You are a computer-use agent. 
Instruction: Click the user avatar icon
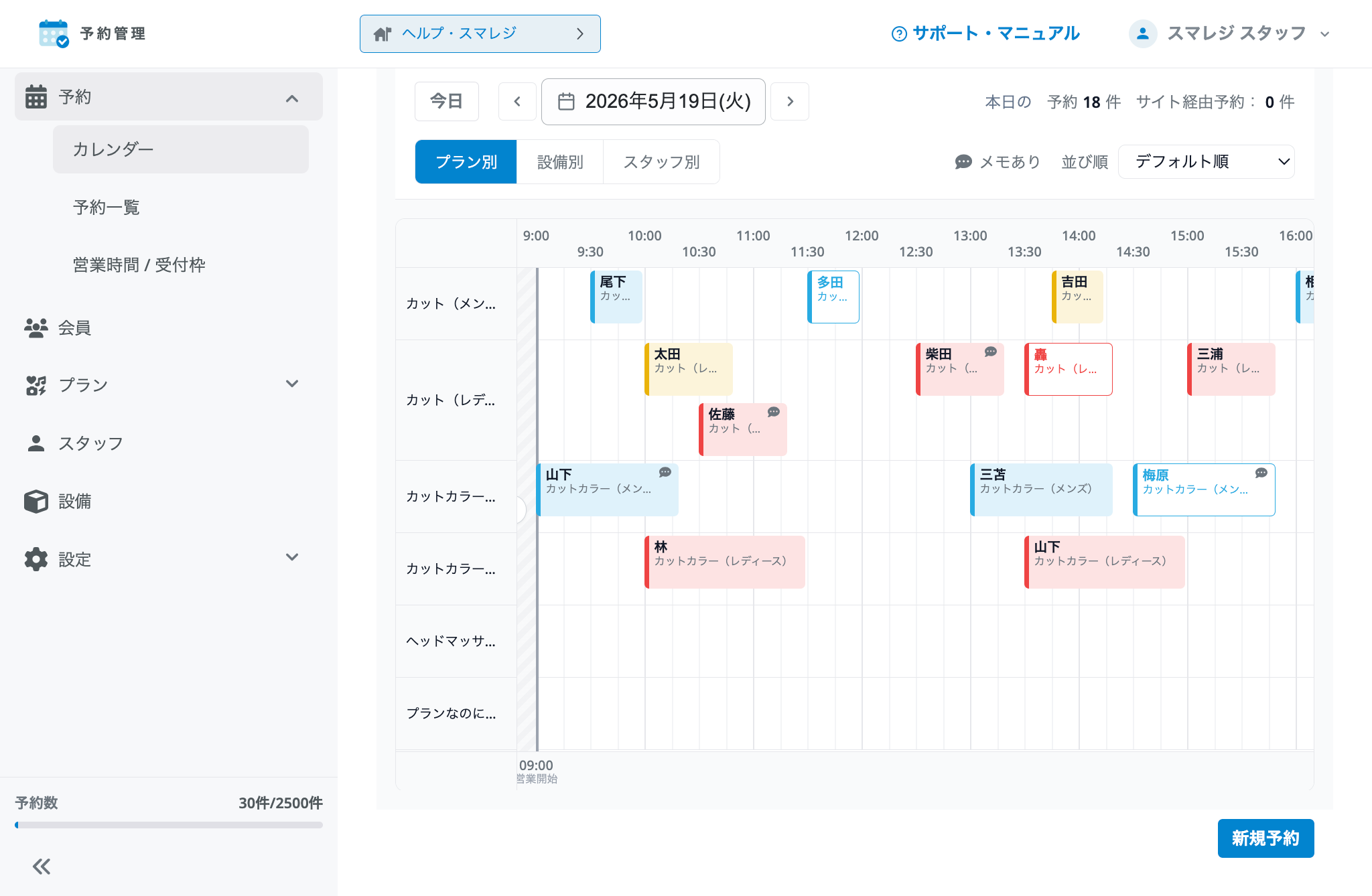1143,33
